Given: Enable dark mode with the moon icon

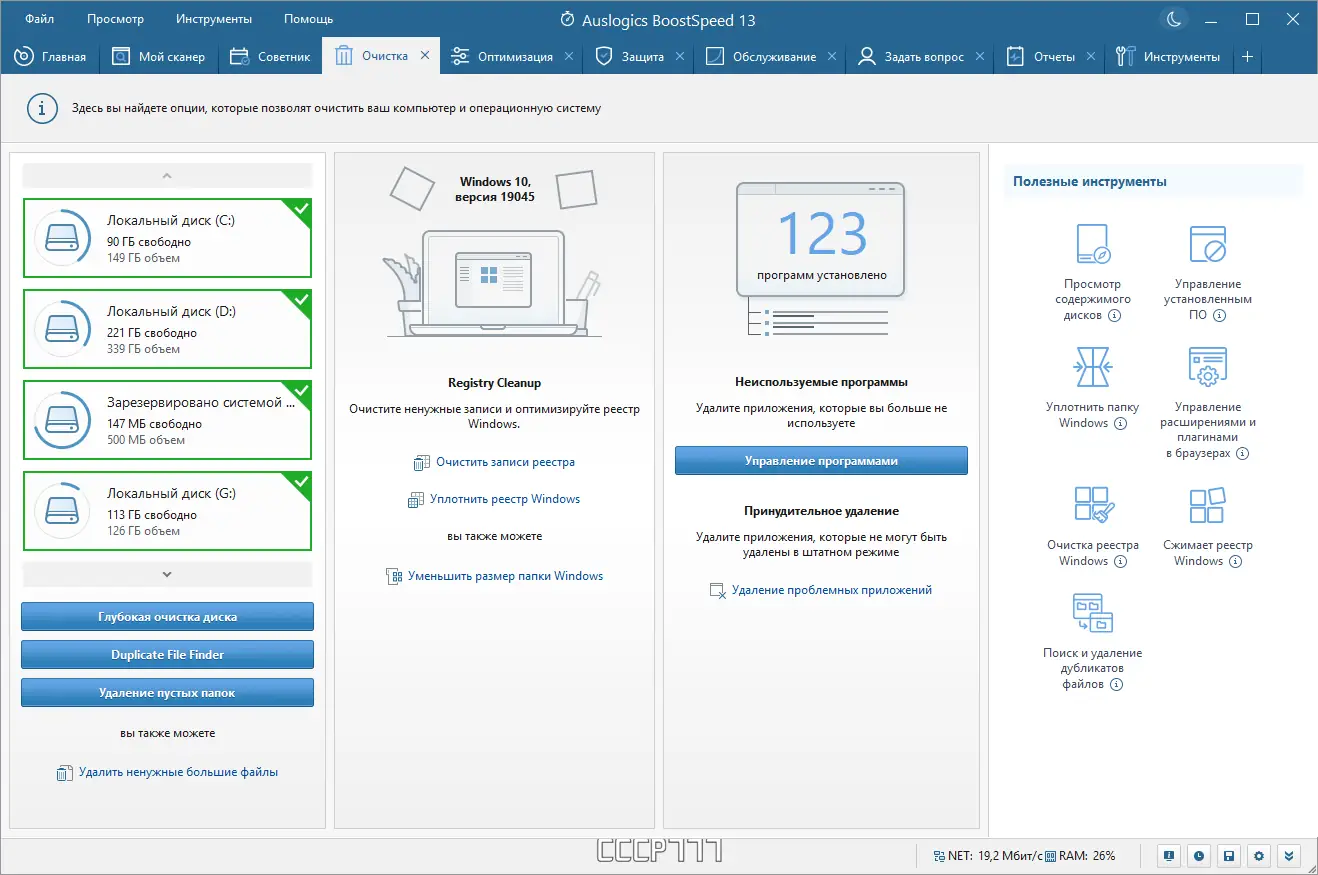Looking at the screenshot, I should pyautogui.click(x=1173, y=18).
